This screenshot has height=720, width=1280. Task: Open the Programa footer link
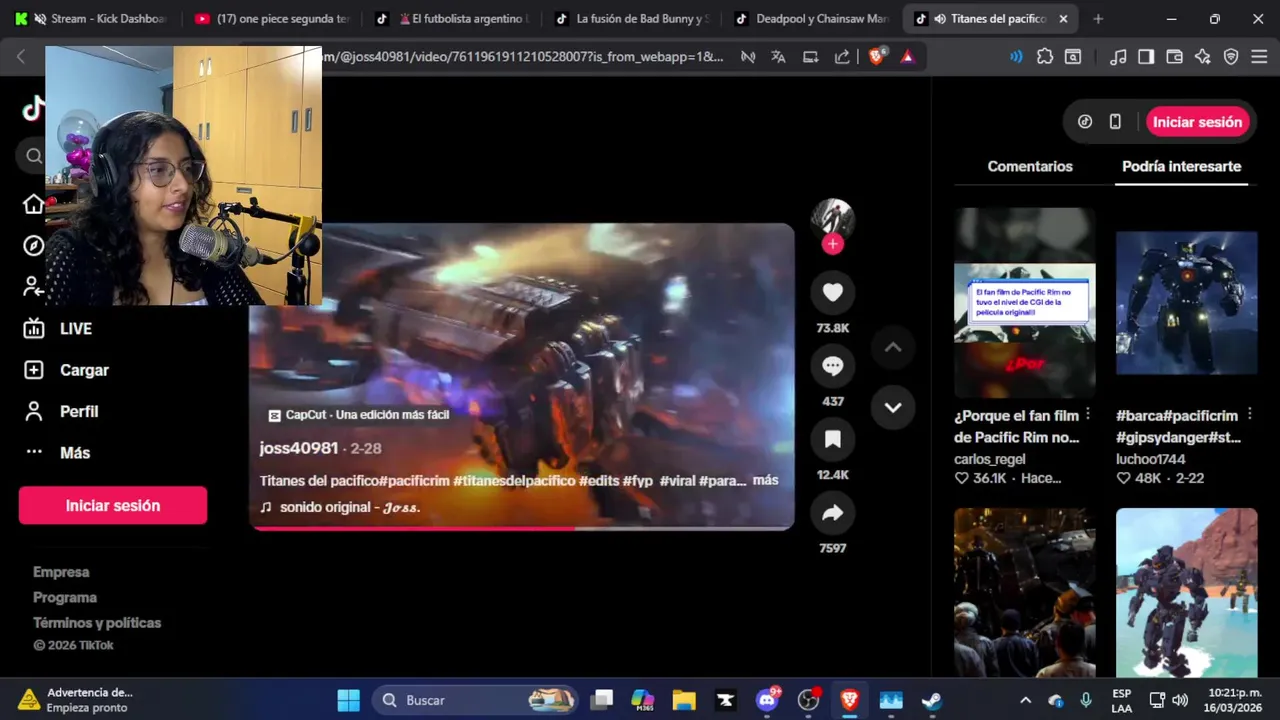point(65,597)
